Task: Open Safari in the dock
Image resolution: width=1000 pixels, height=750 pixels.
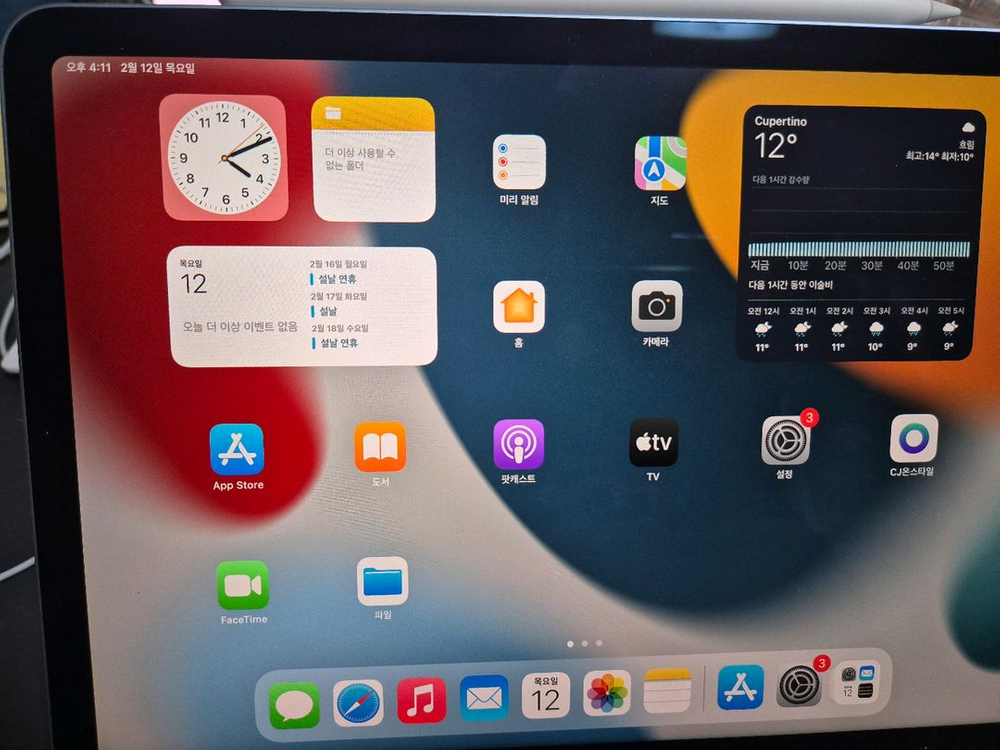Action: [x=358, y=703]
